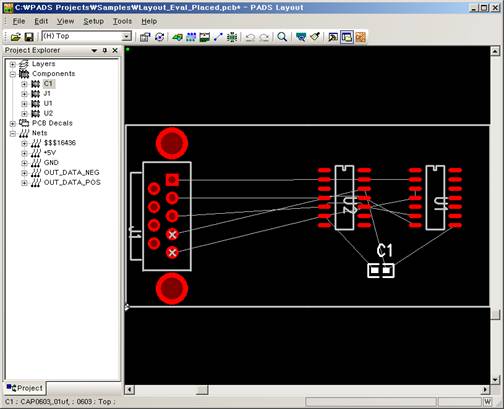Screen dimensions: 504x409
Task: Toggle the Project Explorer window button
Action: coord(347,37)
